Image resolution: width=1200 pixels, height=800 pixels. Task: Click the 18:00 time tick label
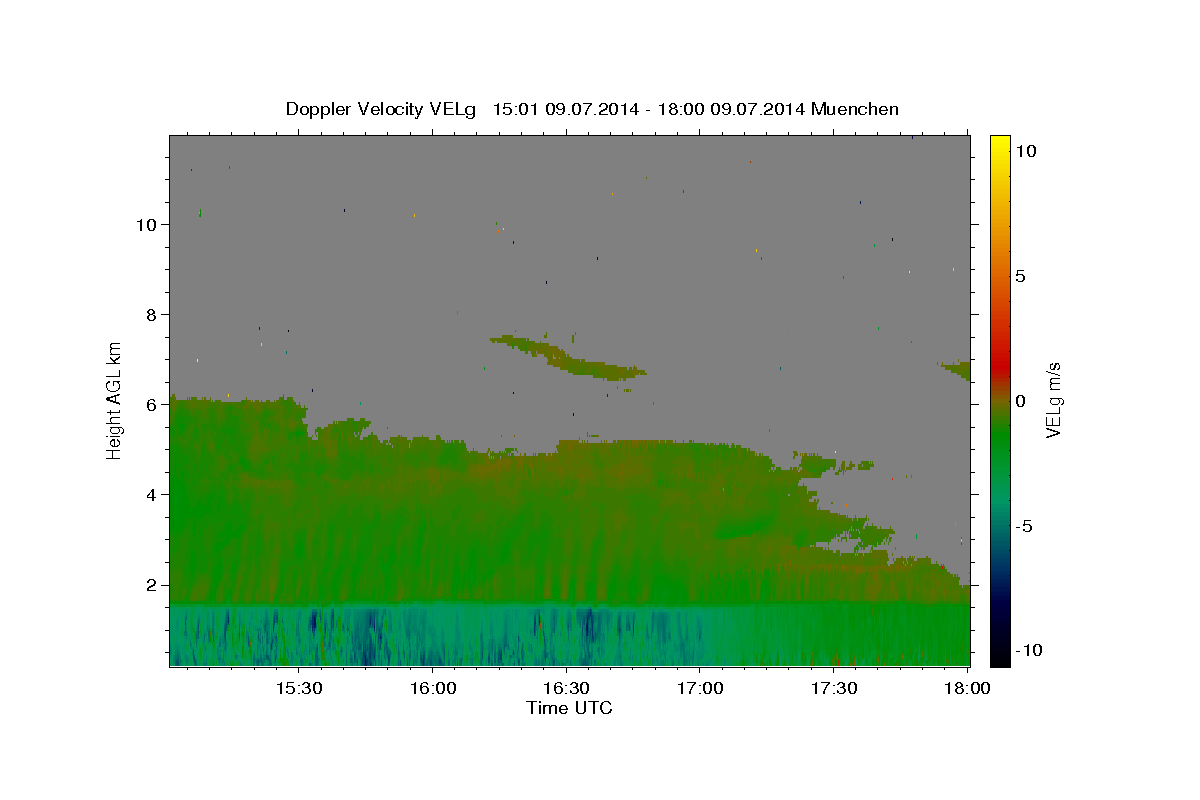click(x=966, y=689)
